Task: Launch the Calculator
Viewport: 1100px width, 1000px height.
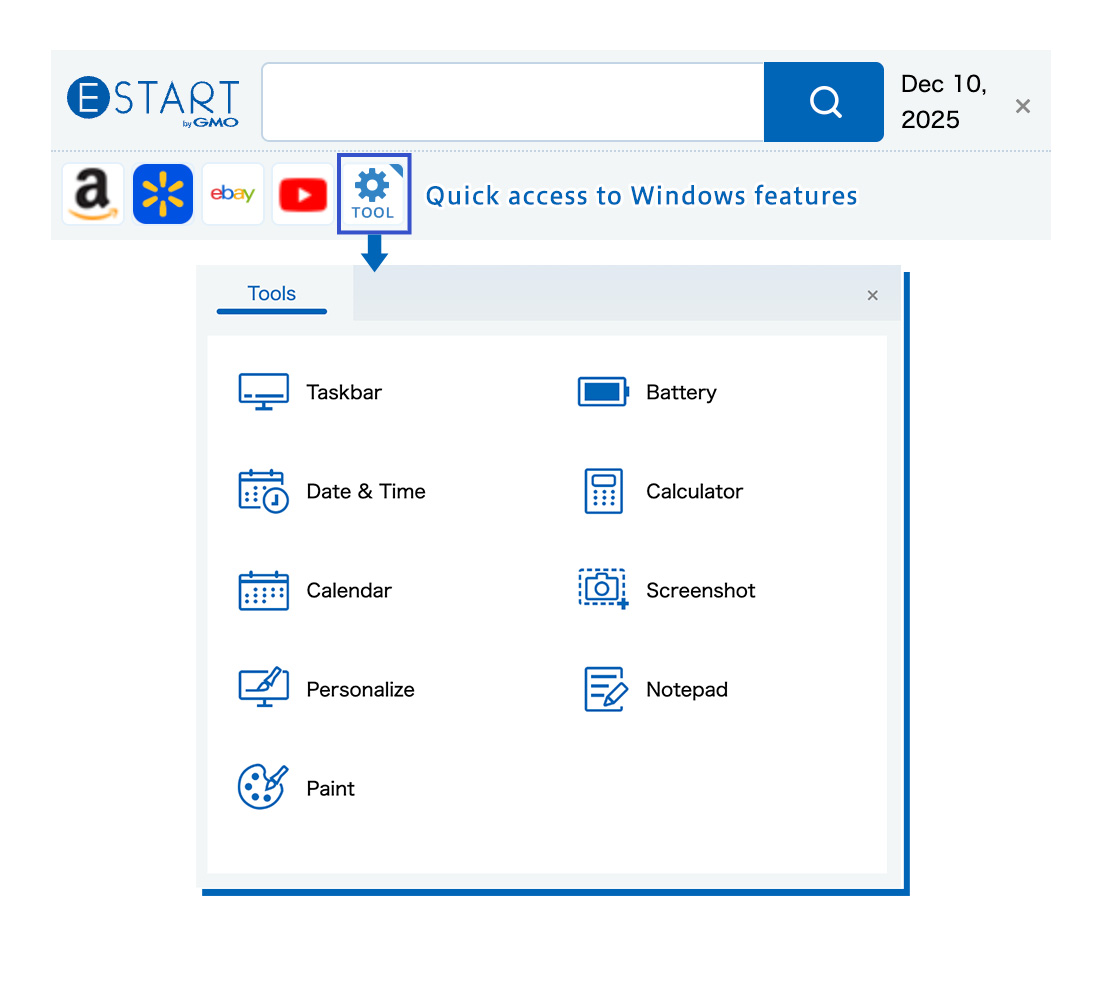Action: click(660, 491)
